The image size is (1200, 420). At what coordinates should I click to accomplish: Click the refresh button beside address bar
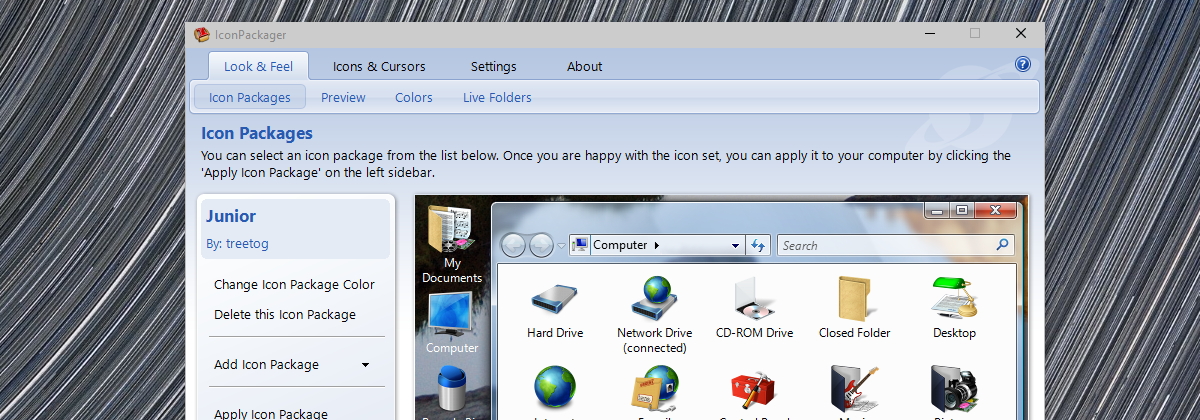758,245
